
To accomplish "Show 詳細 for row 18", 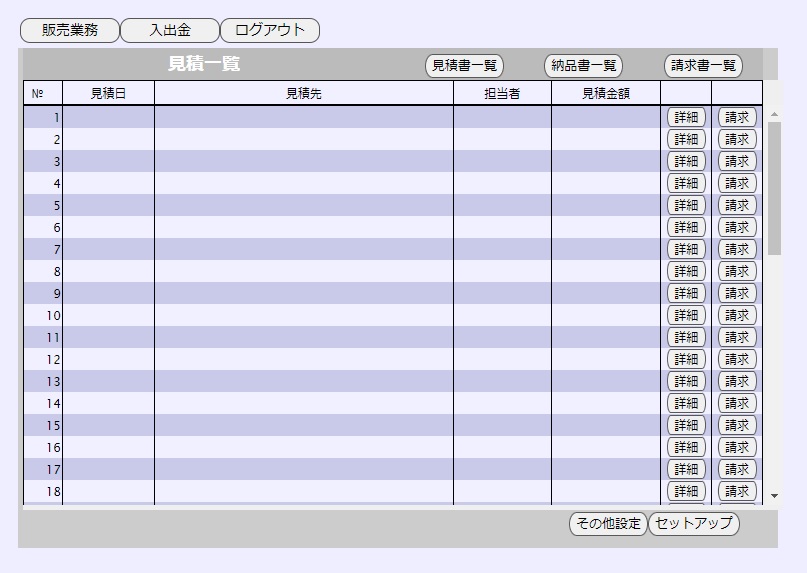I will (686, 492).
